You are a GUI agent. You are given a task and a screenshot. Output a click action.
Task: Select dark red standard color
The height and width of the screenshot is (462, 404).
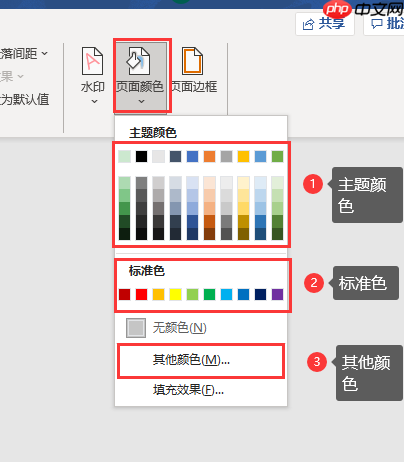click(x=124, y=294)
